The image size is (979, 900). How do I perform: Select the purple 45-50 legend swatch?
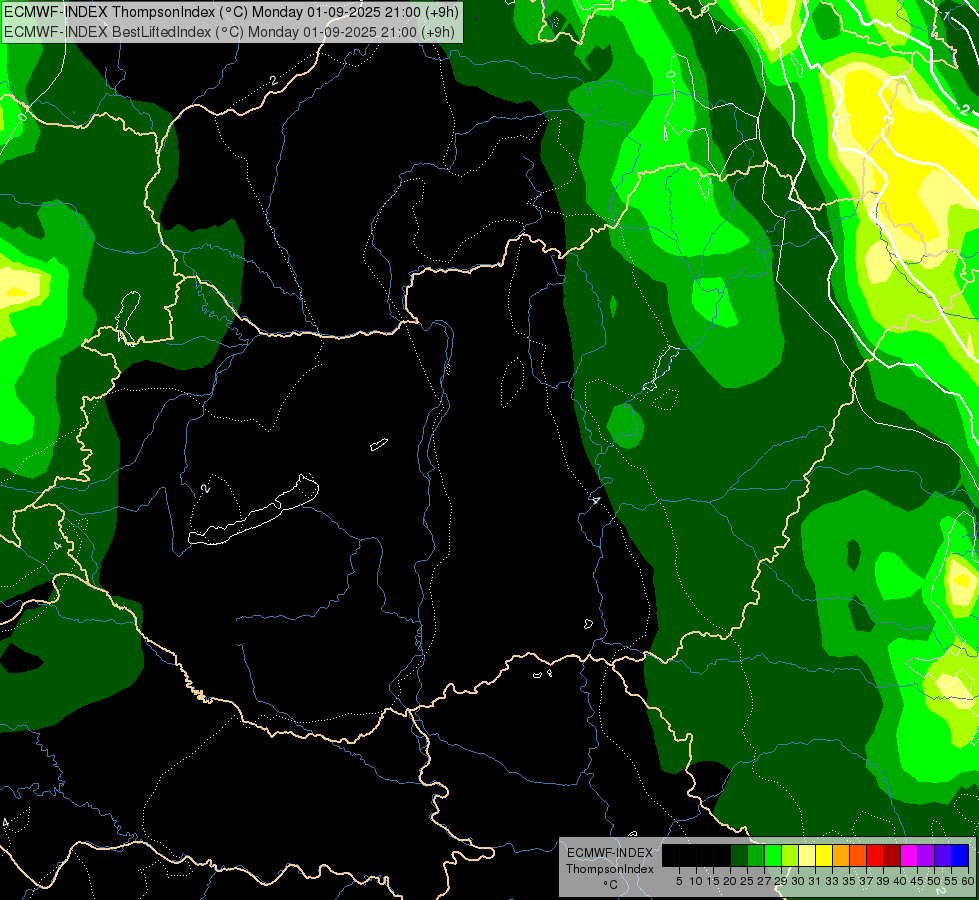926,855
